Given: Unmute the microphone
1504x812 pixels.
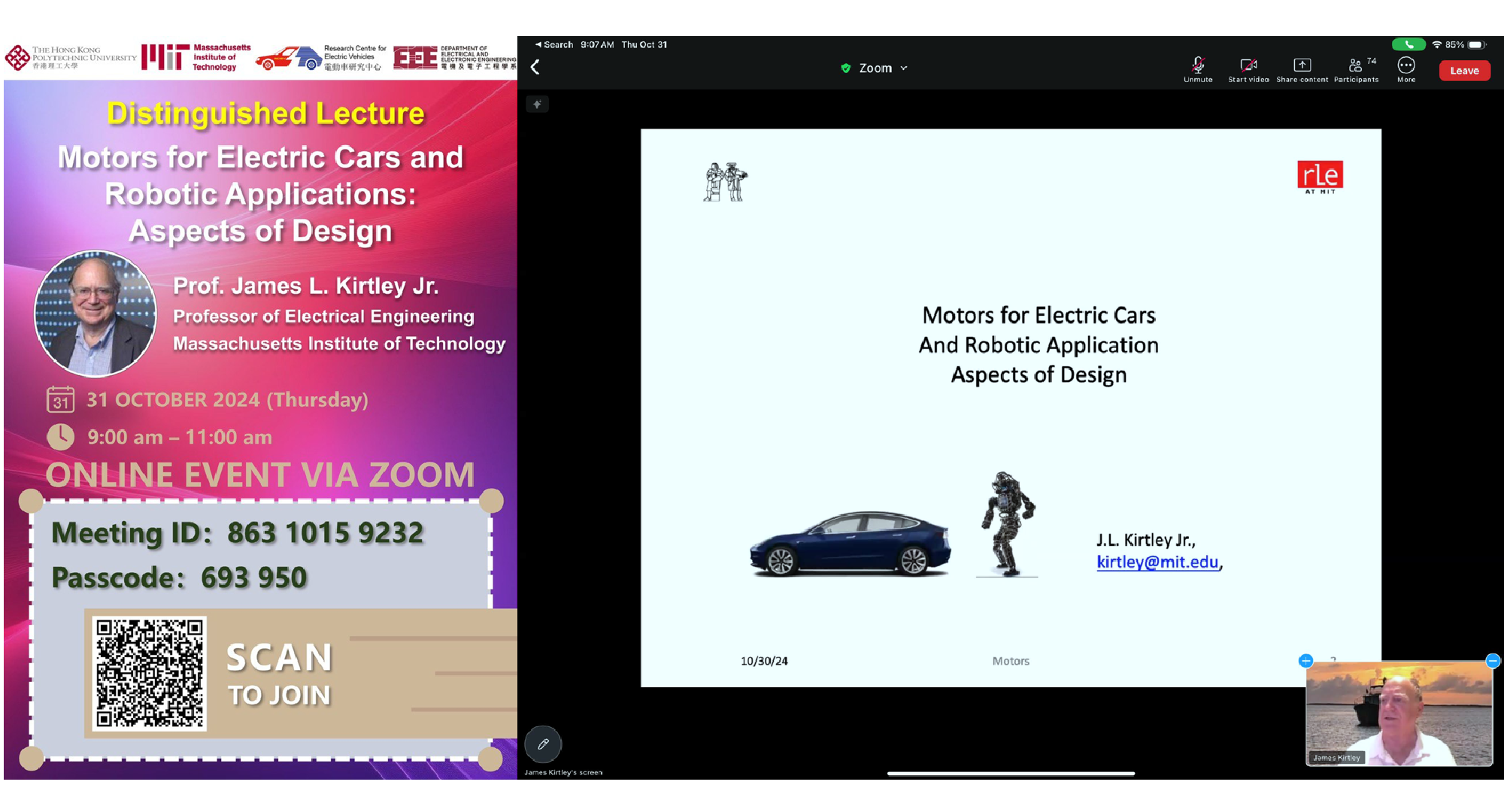Looking at the screenshot, I should (1198, 68).
